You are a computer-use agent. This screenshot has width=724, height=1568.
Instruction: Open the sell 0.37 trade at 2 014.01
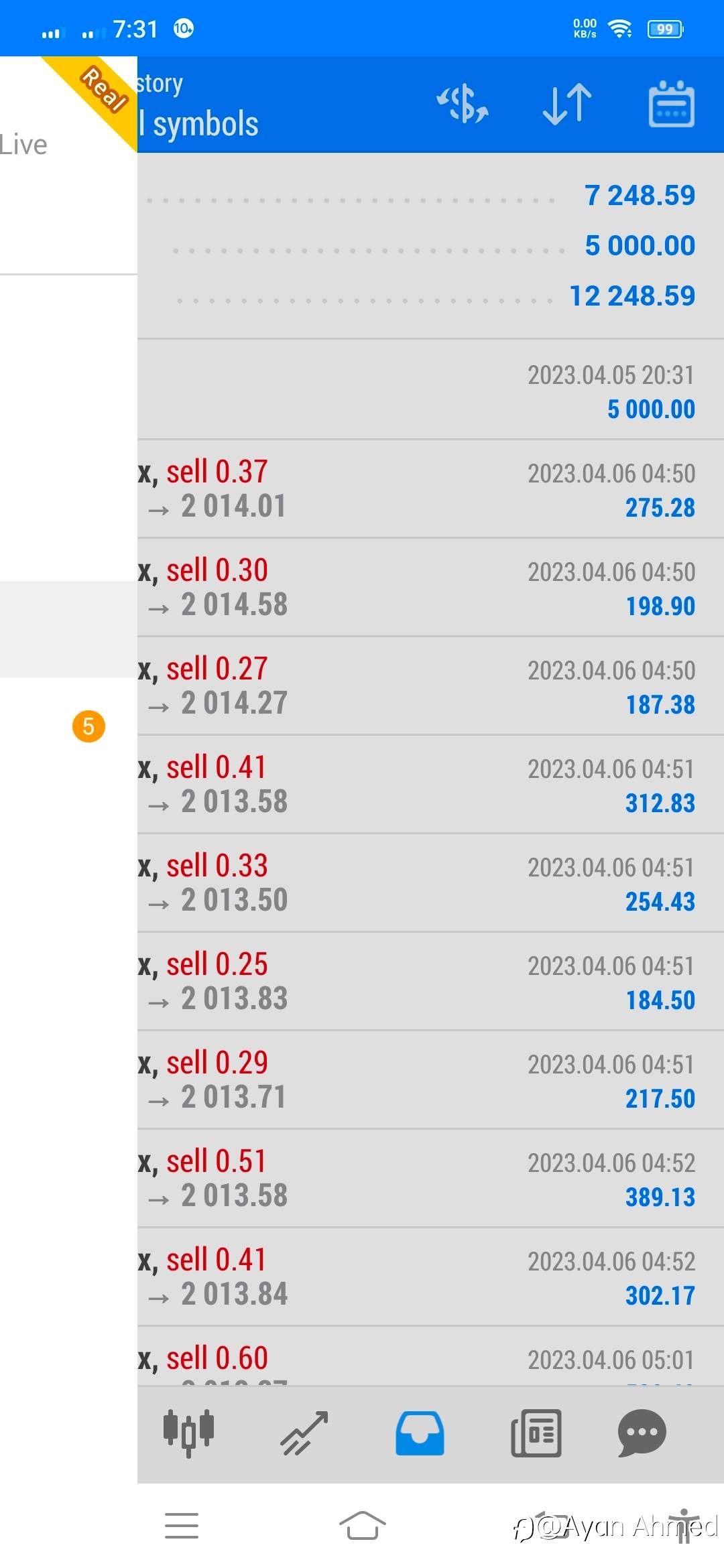pos(429,488)
